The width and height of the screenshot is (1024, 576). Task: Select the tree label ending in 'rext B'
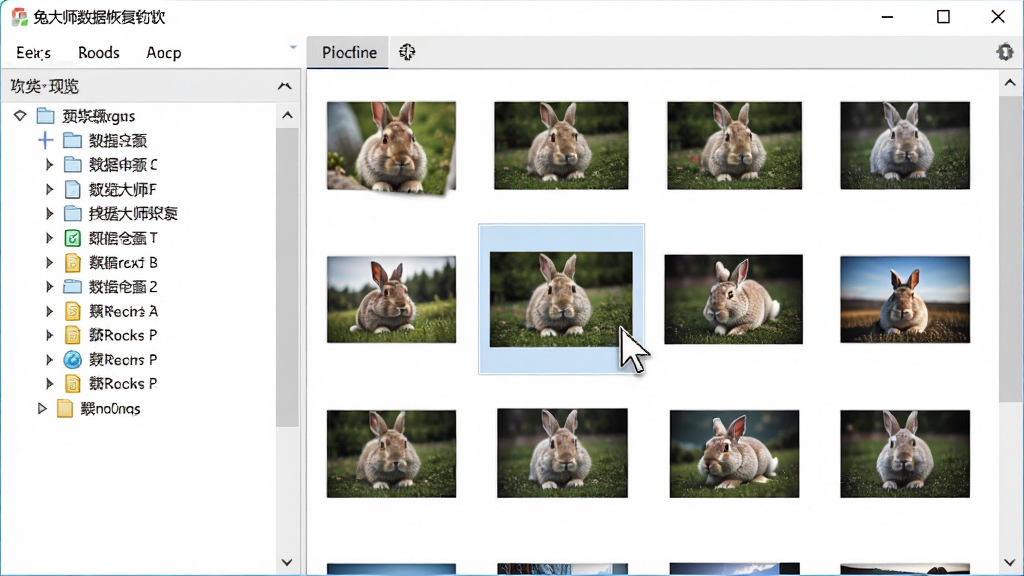click(x=123, y=263)
